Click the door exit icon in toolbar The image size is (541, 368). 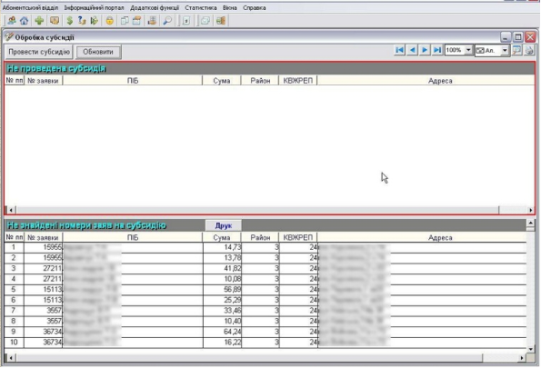click(x=221, y=21)
